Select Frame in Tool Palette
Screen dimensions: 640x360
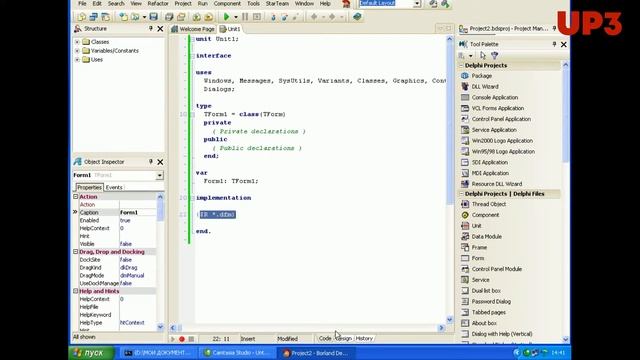point(479,247)
